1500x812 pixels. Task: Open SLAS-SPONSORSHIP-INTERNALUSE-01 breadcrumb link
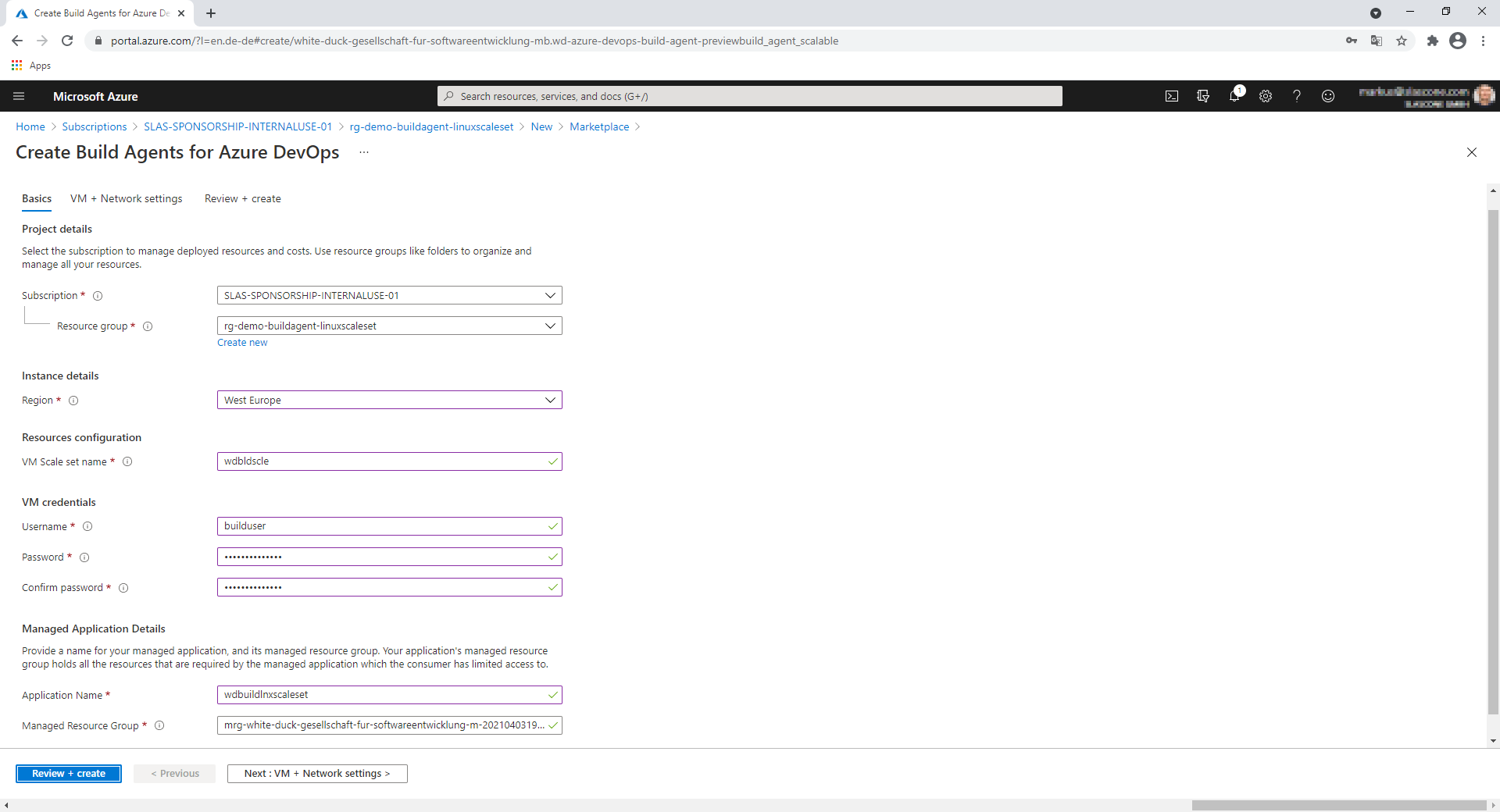(237, 126)
